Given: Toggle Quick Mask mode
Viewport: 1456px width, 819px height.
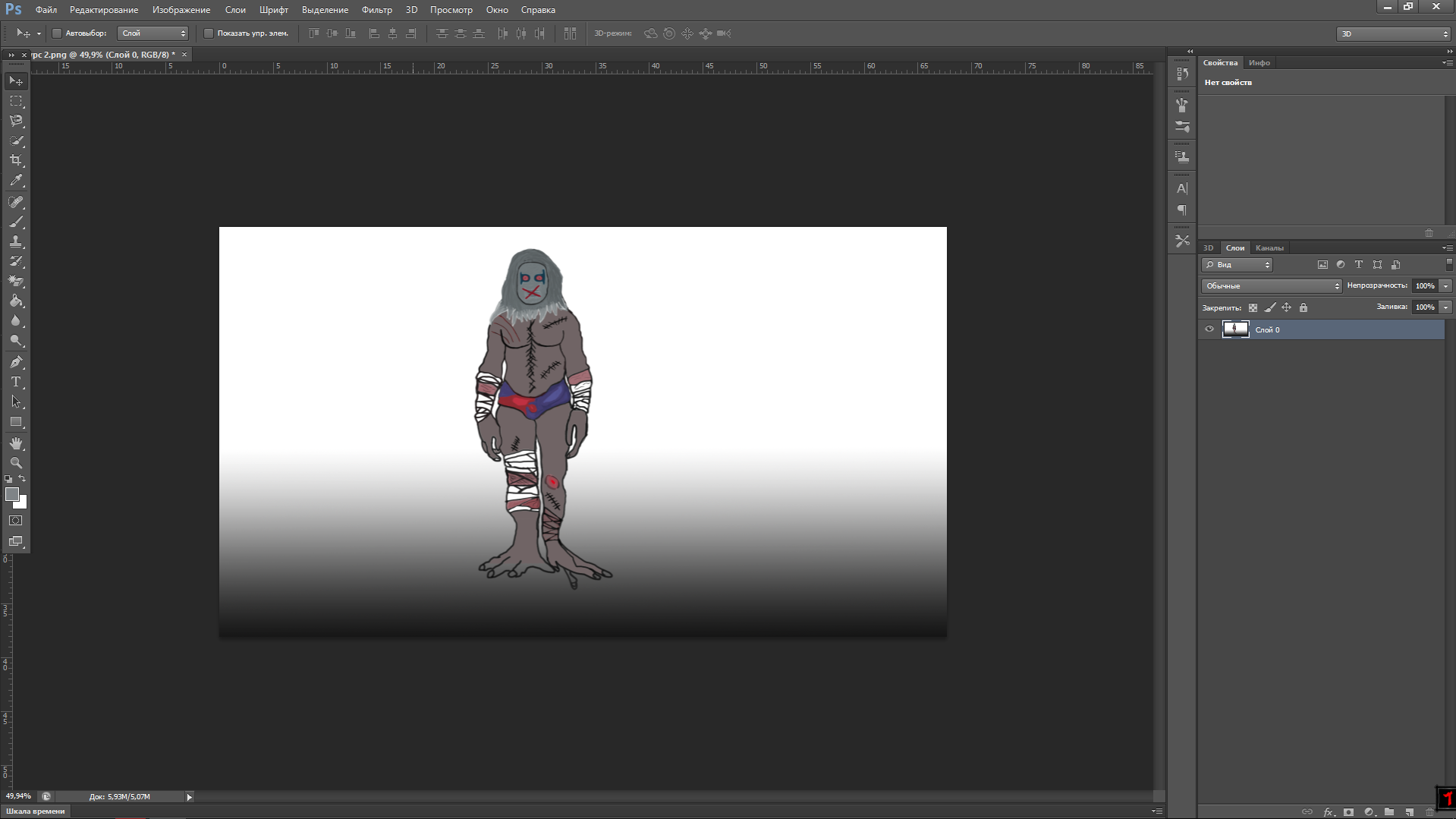Looking at the screenshot, I should (x=16, y=521).
